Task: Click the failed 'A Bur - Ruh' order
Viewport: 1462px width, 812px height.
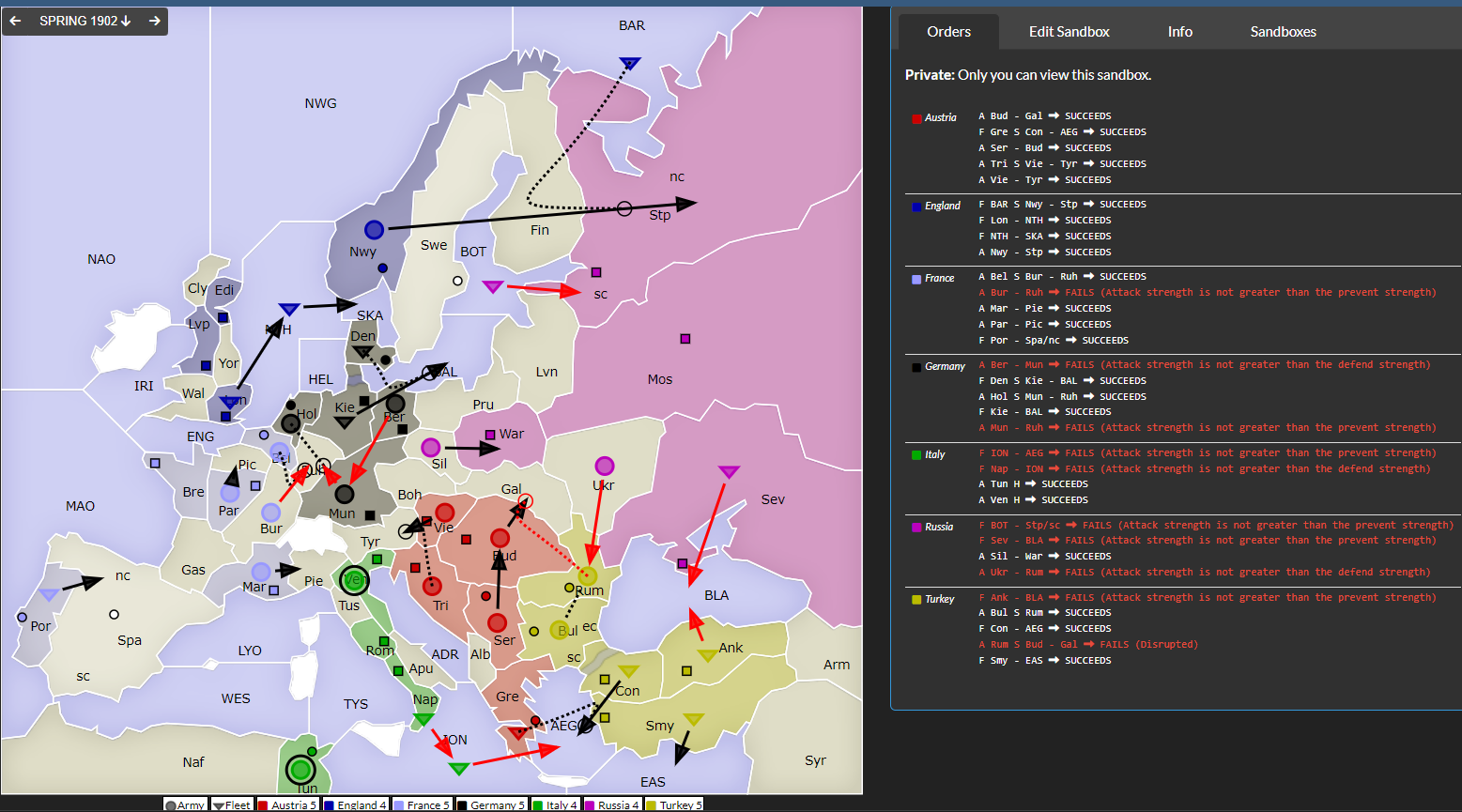Action: click(1207, 293)
